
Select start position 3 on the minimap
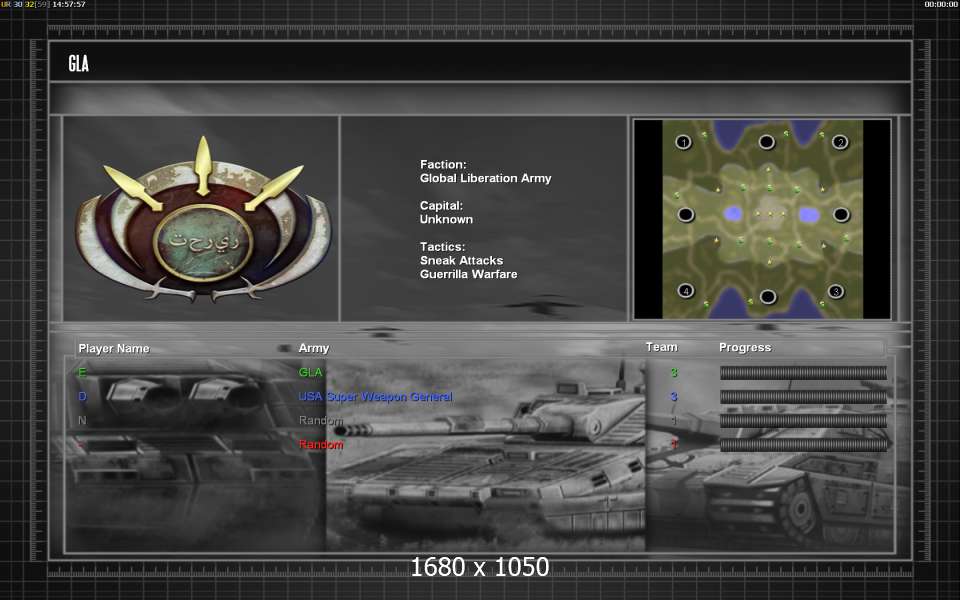click(836, 291)
